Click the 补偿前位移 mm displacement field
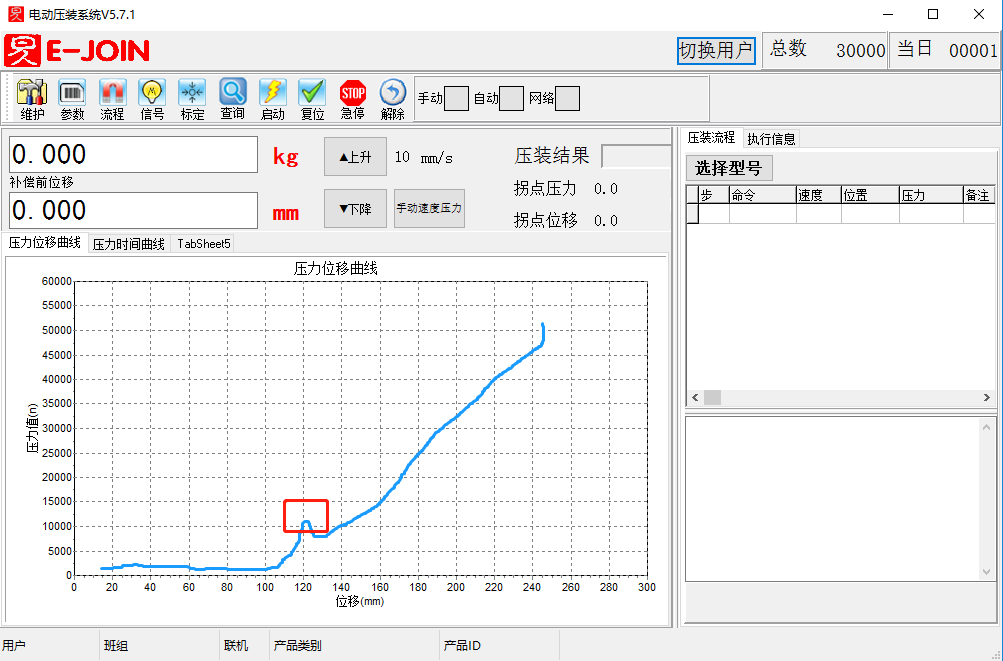The width and height of the screenshot is (1003, 661). pos(133,211)
